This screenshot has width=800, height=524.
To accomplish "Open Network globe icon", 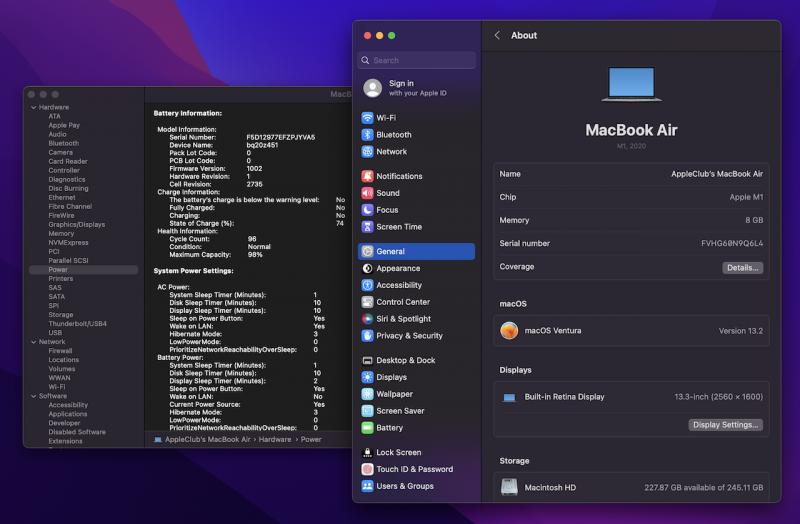I will click(367, 152).
